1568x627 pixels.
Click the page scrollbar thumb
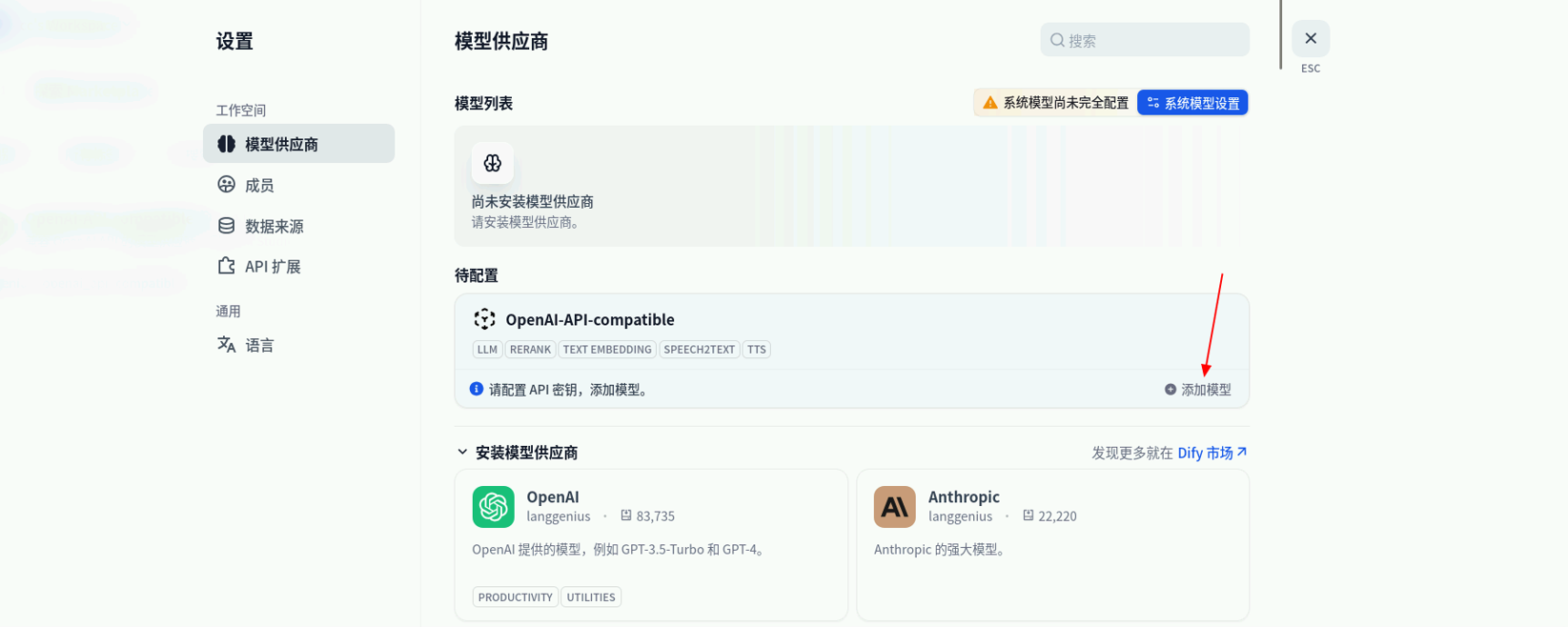(x=1280, y=34)
